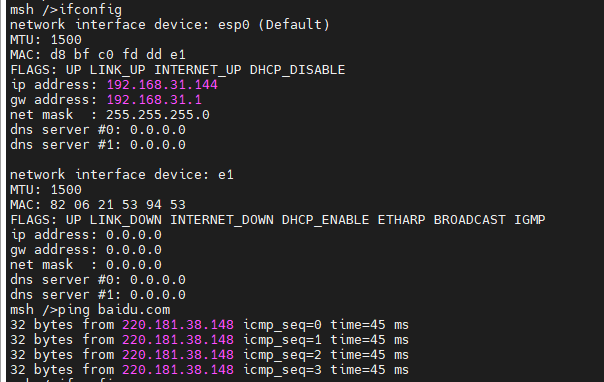Image resolution: width=604 pixels, height=382 pixels.
Task: Click the esp0 (Default) device name
Action: pos(274,25)
